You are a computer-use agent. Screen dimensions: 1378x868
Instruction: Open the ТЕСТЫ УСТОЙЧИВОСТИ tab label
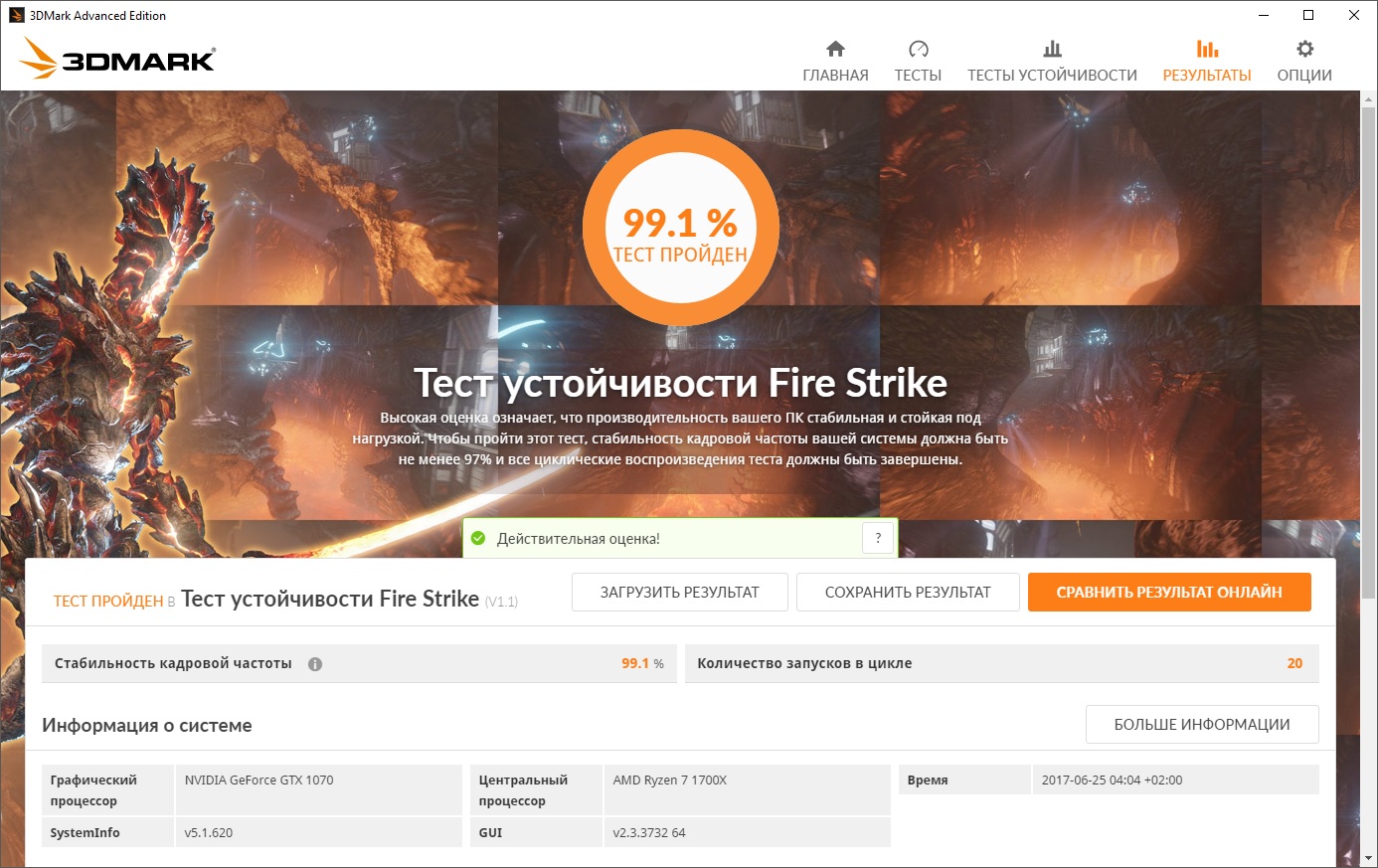[1052, 76]
